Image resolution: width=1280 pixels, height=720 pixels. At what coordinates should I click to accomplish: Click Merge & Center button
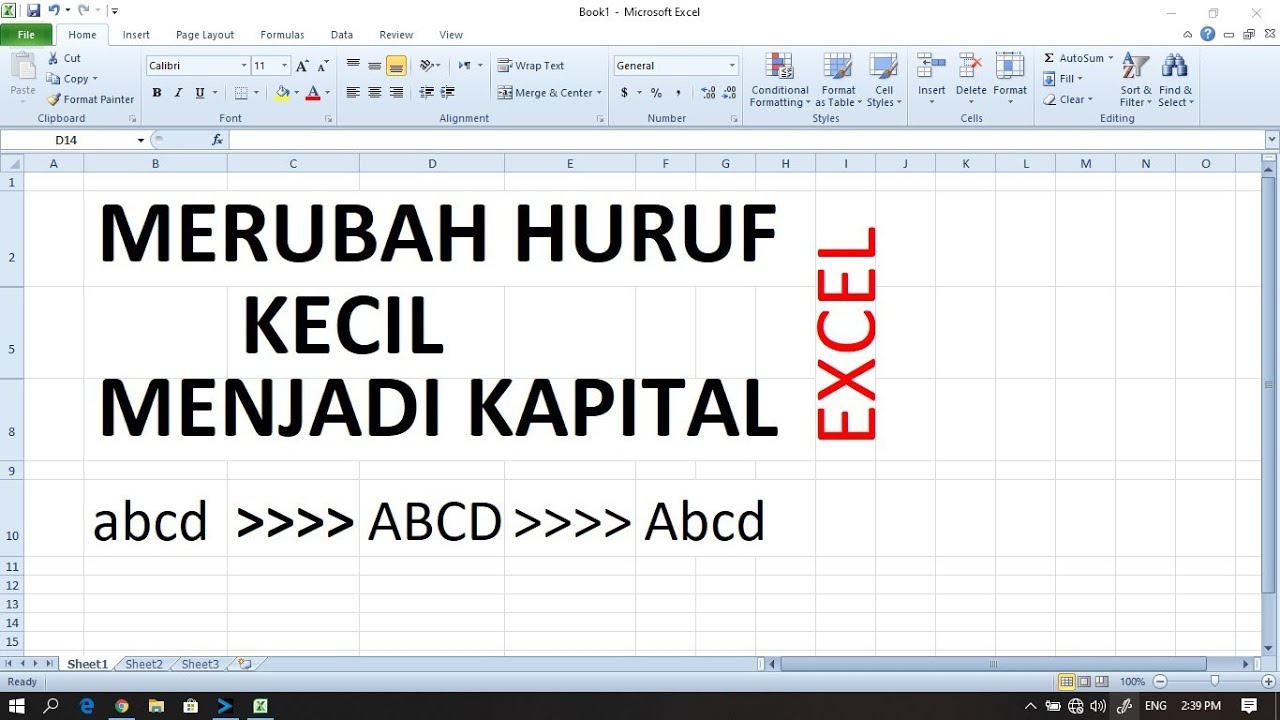pos(545,93)
